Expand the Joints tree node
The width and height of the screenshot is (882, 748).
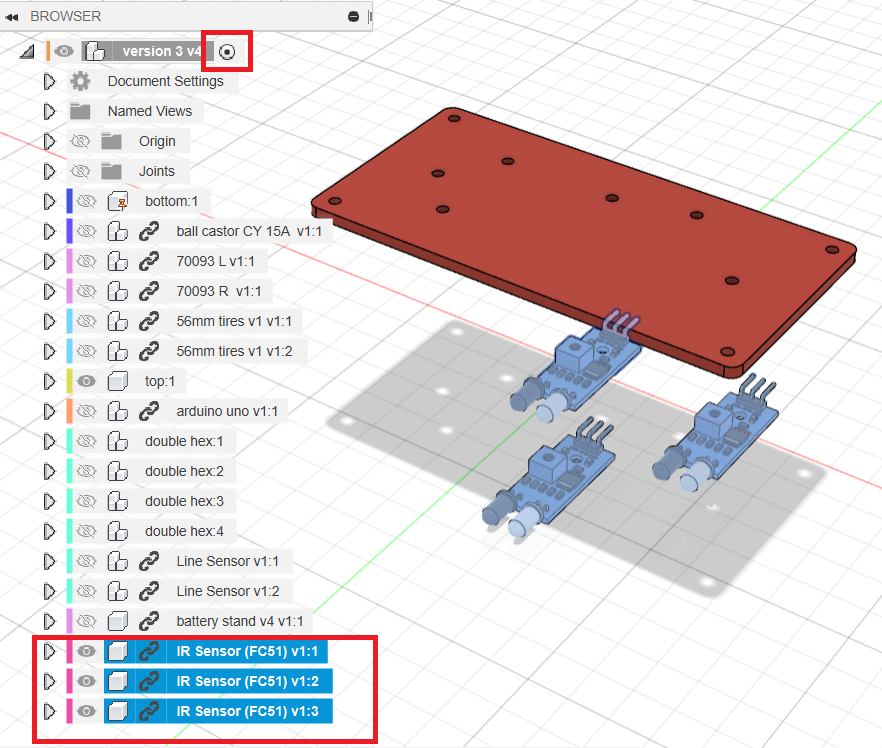[48, 171]
